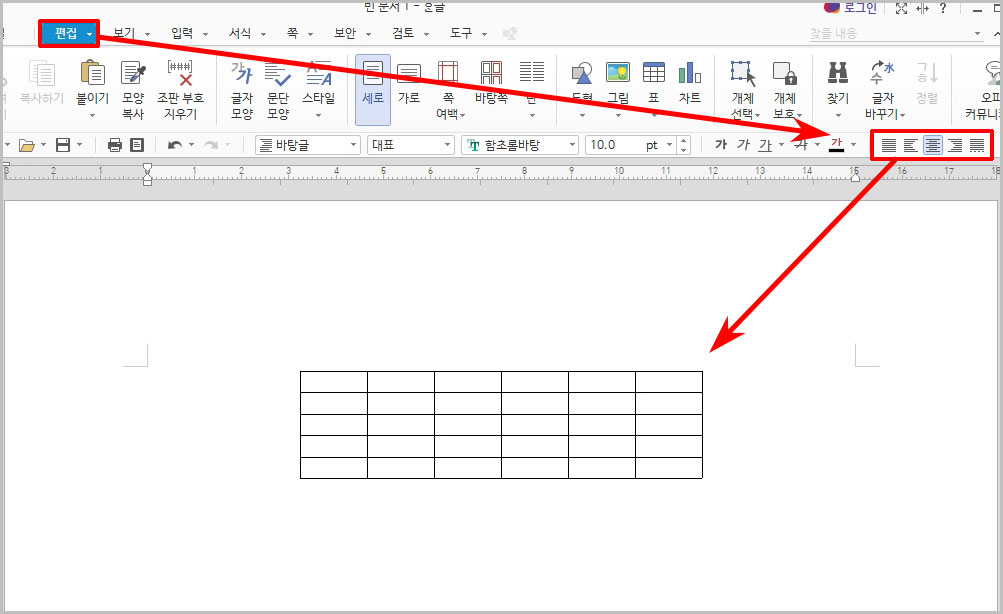The image size is (1003, 614).
Task: Click the 글자 바꾸기 character replace icon
Action: [883, 72]
